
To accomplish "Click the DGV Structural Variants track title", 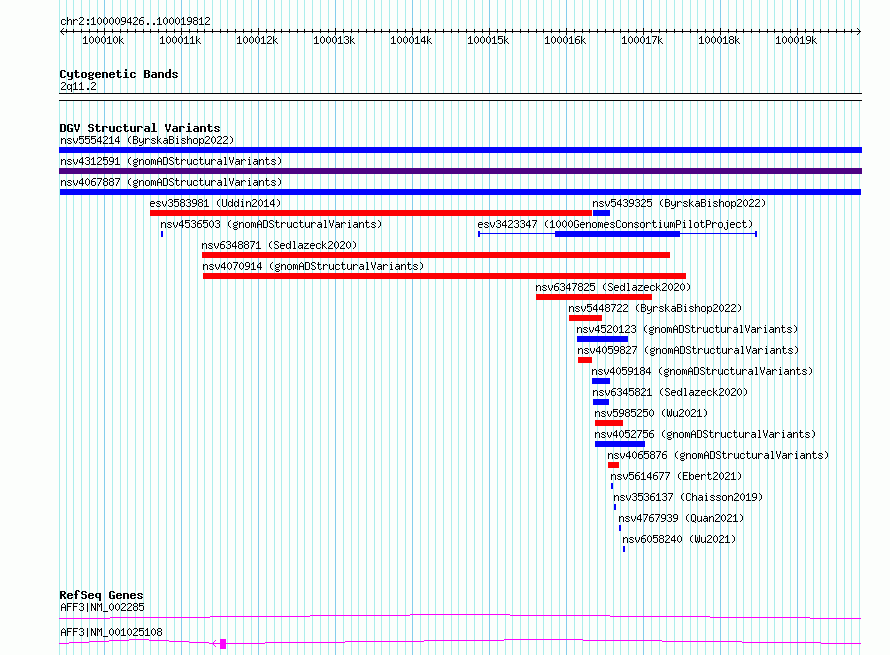I will pos(140,128).
